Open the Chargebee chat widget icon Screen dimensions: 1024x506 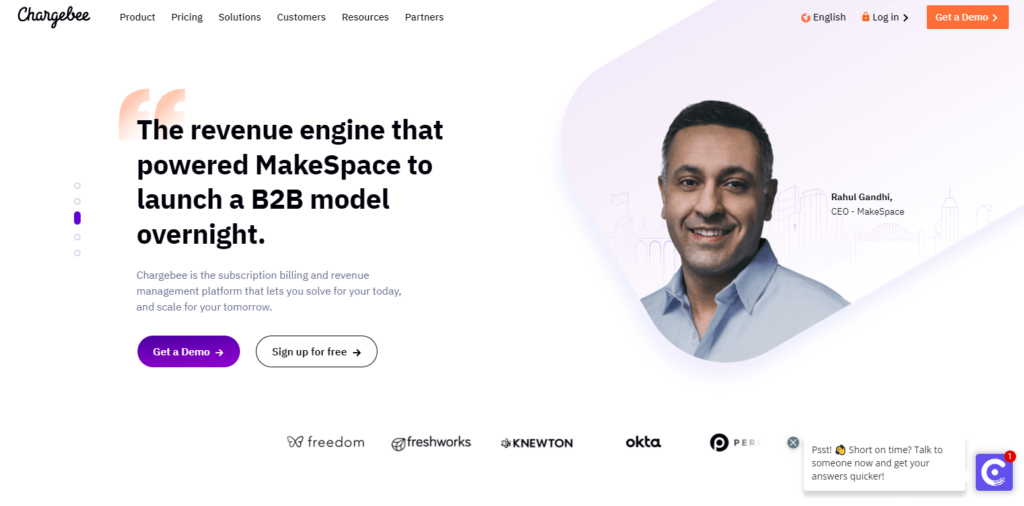tap(993, 472)
